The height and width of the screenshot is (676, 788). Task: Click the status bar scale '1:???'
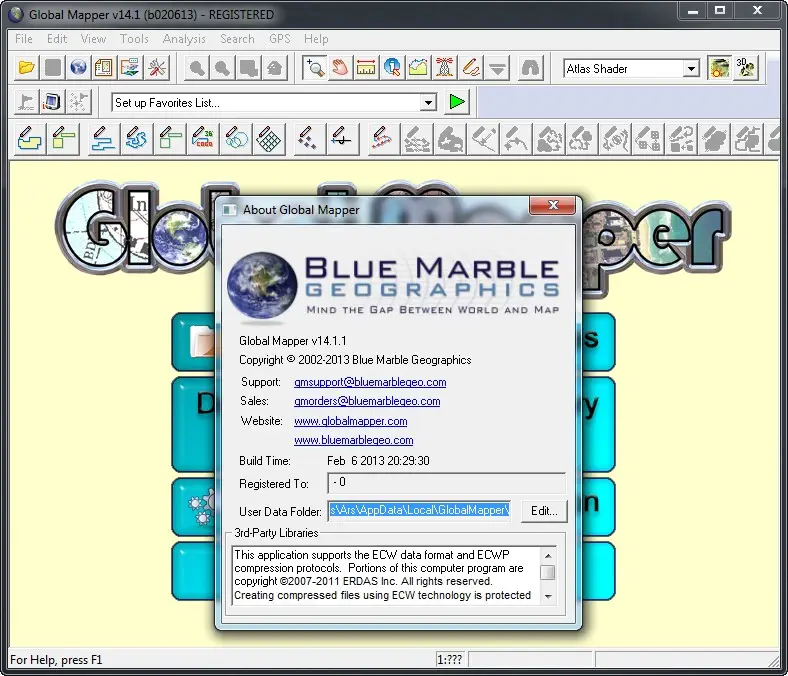pos(449,659)
